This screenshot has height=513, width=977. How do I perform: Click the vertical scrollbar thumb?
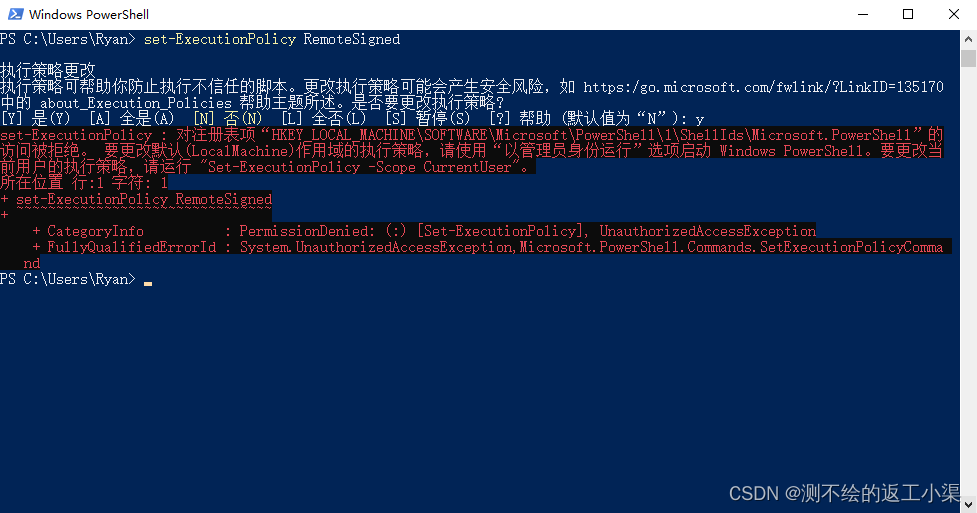point(968,59)
